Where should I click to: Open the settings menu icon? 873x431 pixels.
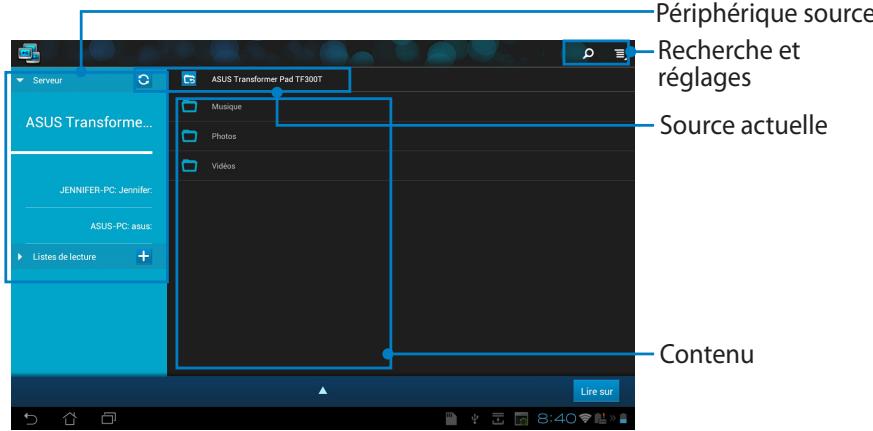(620, 54)
